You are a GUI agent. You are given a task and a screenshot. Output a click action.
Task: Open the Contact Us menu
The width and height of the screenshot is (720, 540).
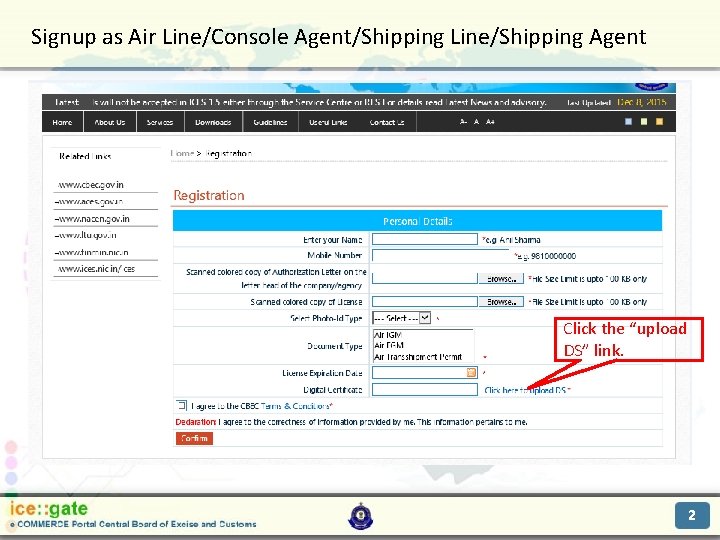[x=387, y=122]
